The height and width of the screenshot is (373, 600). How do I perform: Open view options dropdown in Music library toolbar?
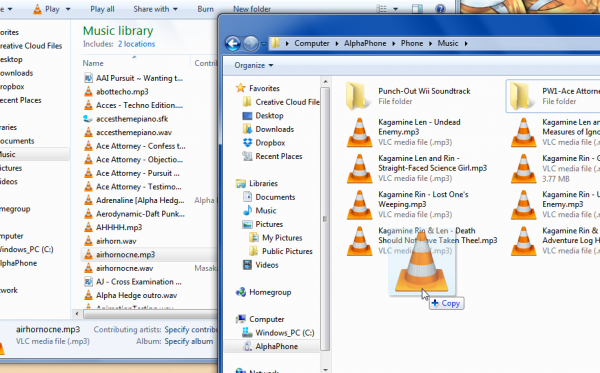pyautogui.click(x=396, y=9)
